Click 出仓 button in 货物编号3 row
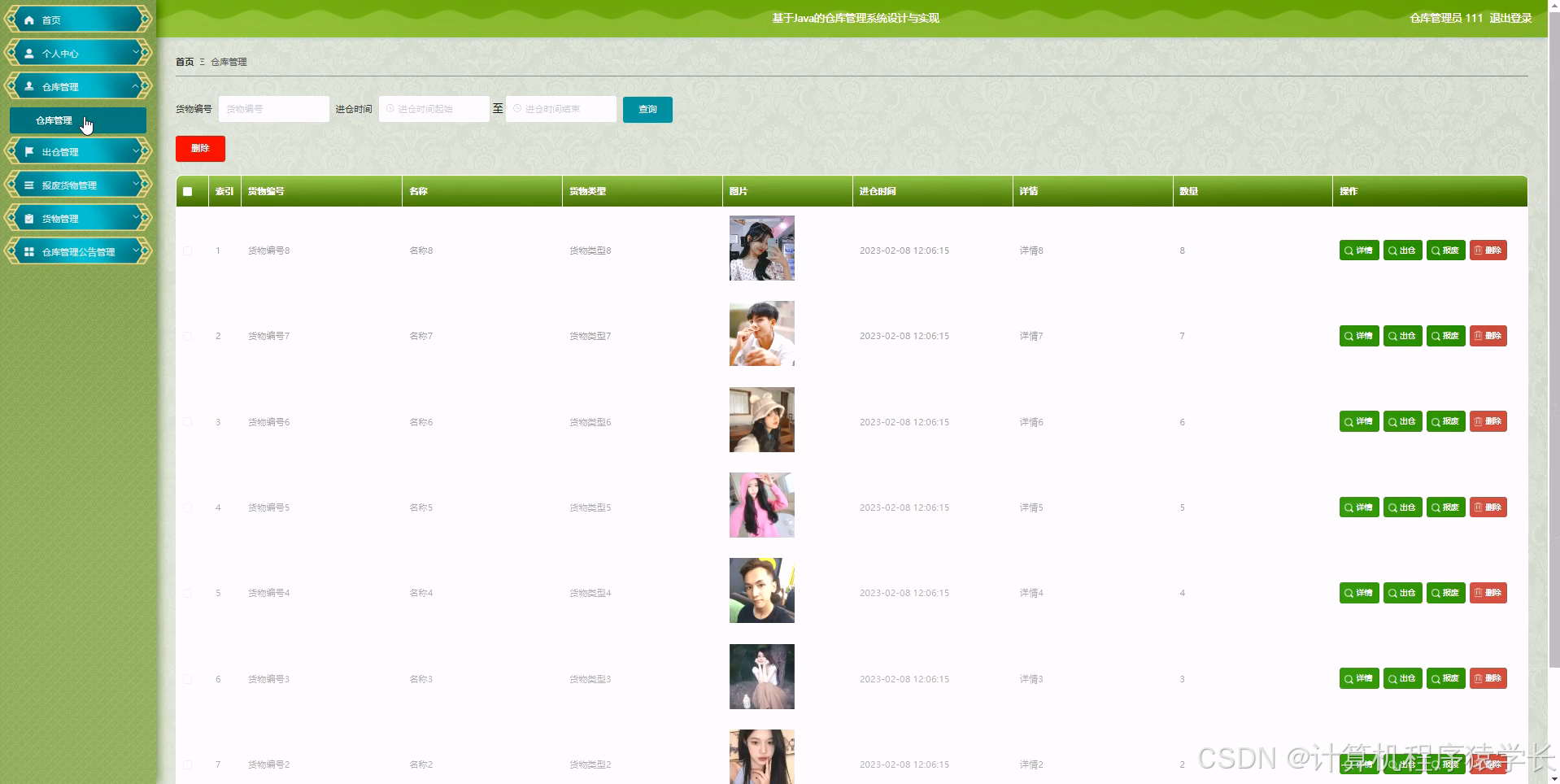This screenshot has height=784, width=1560. 1402,678
